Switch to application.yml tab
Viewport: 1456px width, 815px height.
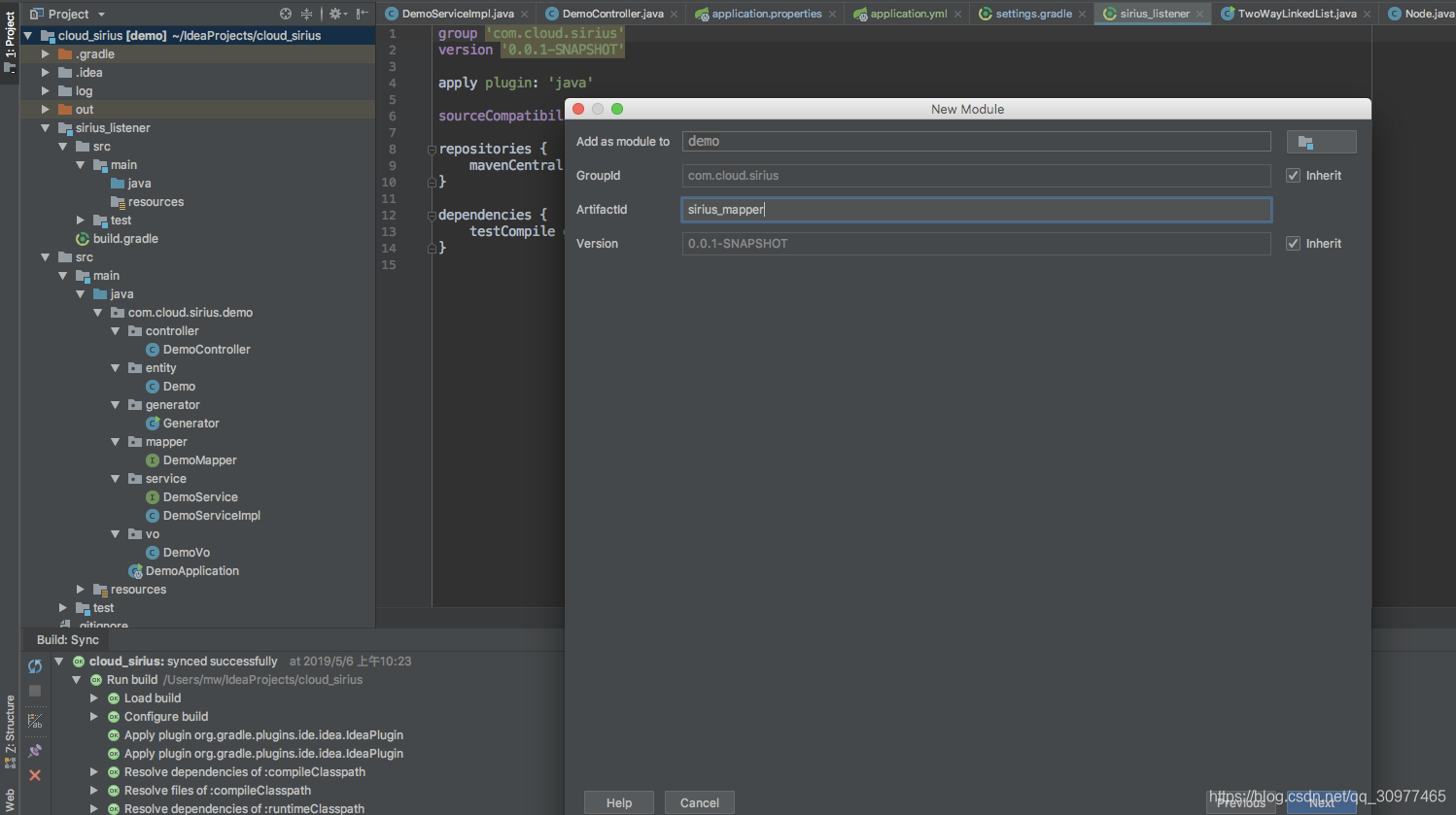[908, 14]
